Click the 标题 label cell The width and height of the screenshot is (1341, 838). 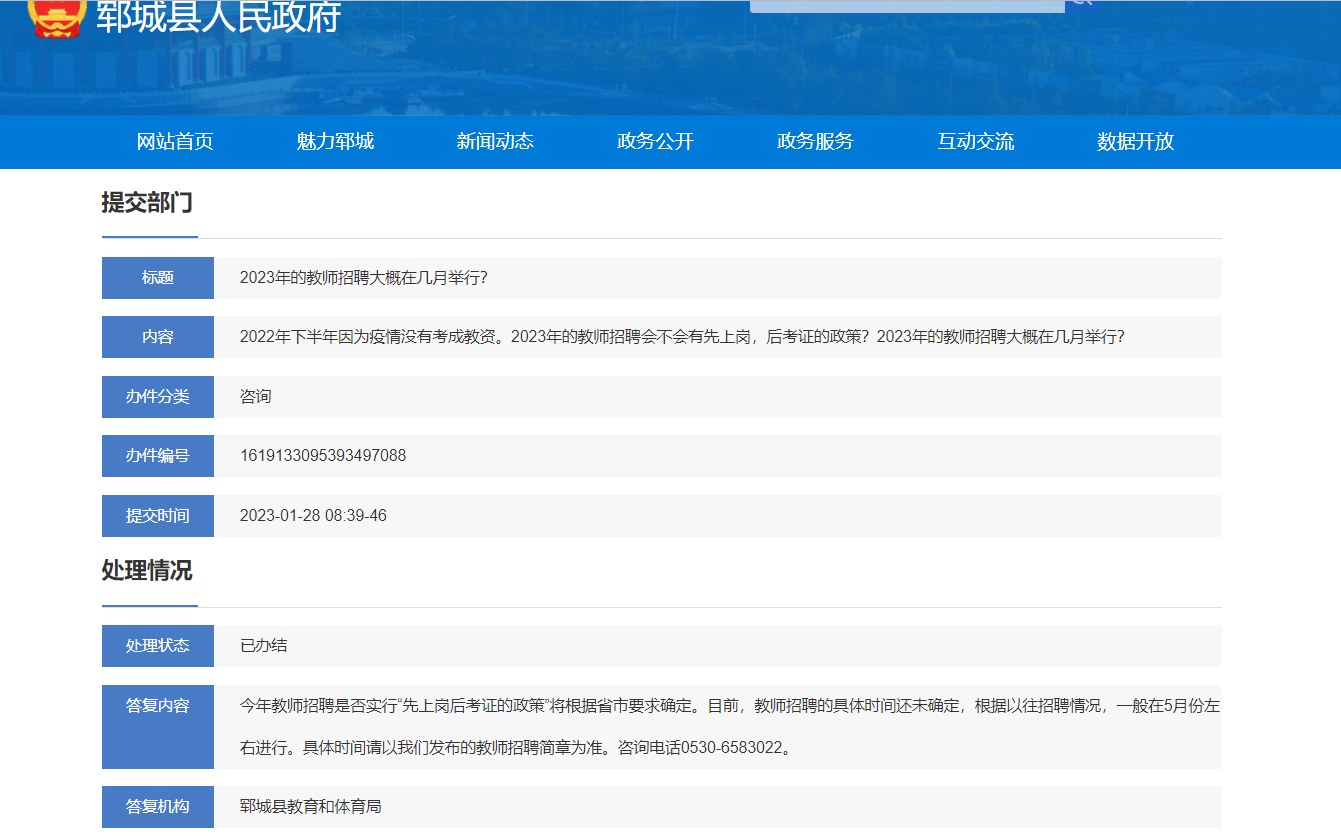pos(158,278)
